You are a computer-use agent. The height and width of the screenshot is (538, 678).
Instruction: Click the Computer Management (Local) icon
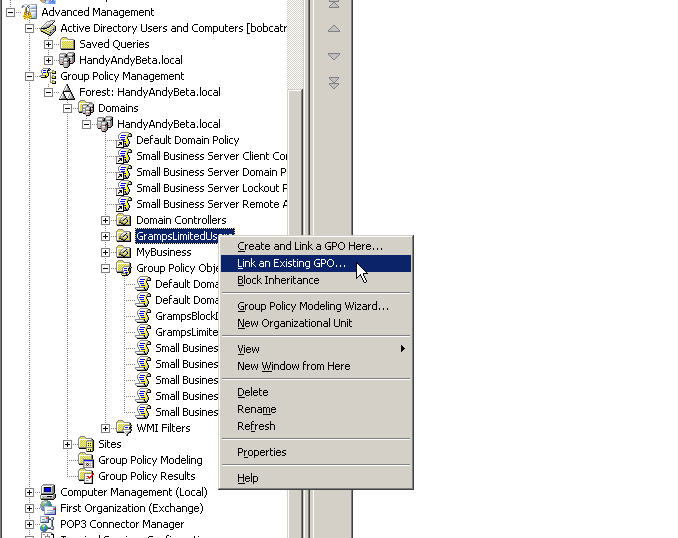[48, 492]
